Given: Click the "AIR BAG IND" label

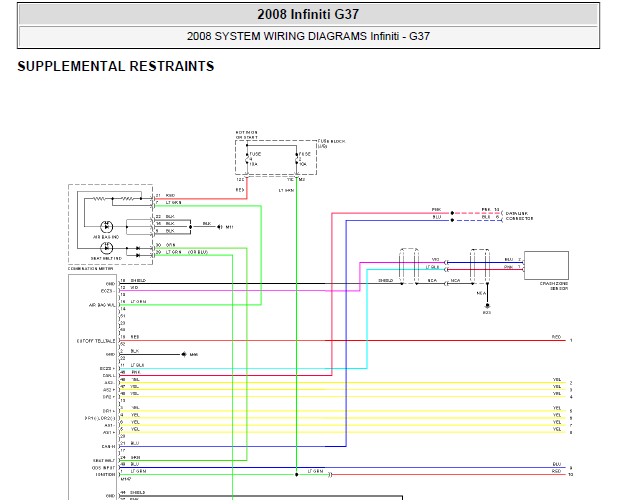Looking at the screenshot, I should pyautogui.click(x=106, y=237).
